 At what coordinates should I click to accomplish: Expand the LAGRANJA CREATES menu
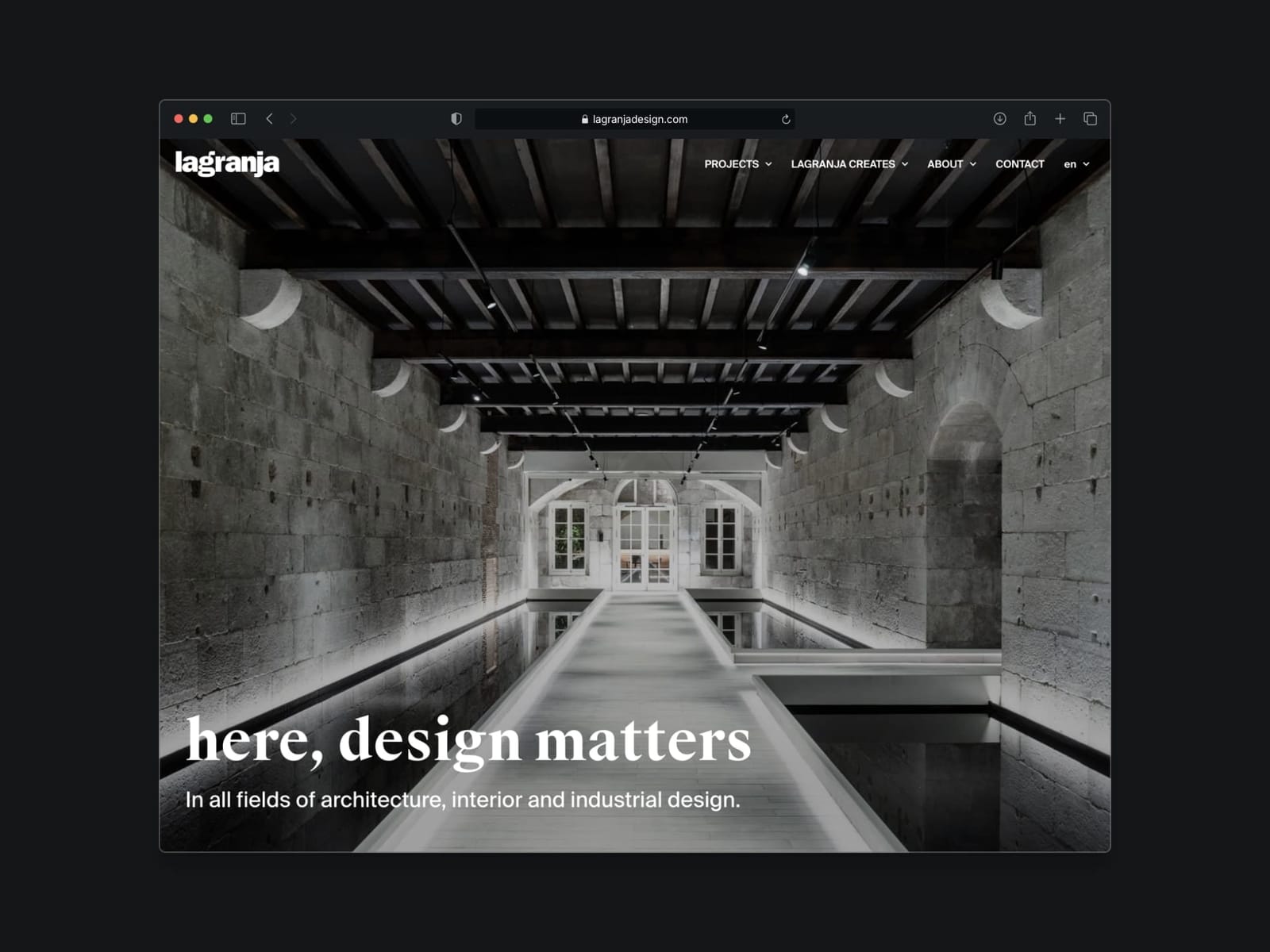(849, 164)
